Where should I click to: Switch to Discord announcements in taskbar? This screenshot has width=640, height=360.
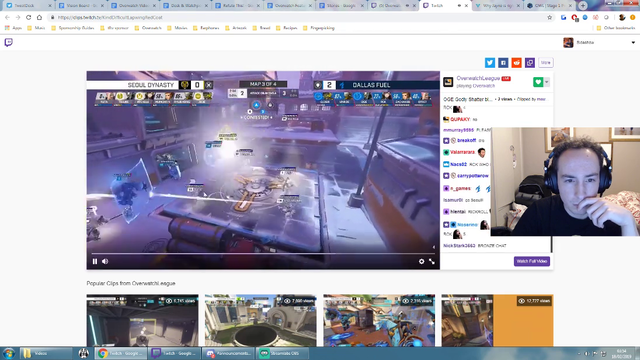pos(229,353)
